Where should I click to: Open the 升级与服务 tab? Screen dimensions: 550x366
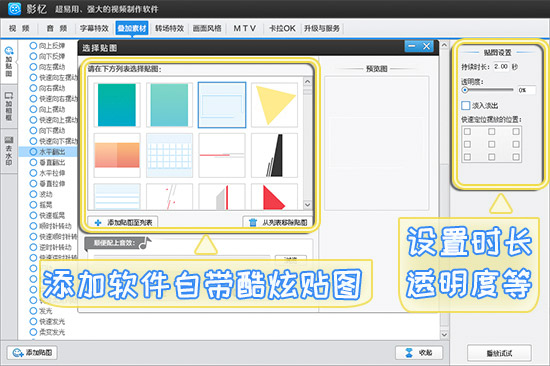(x=322, y=28)
